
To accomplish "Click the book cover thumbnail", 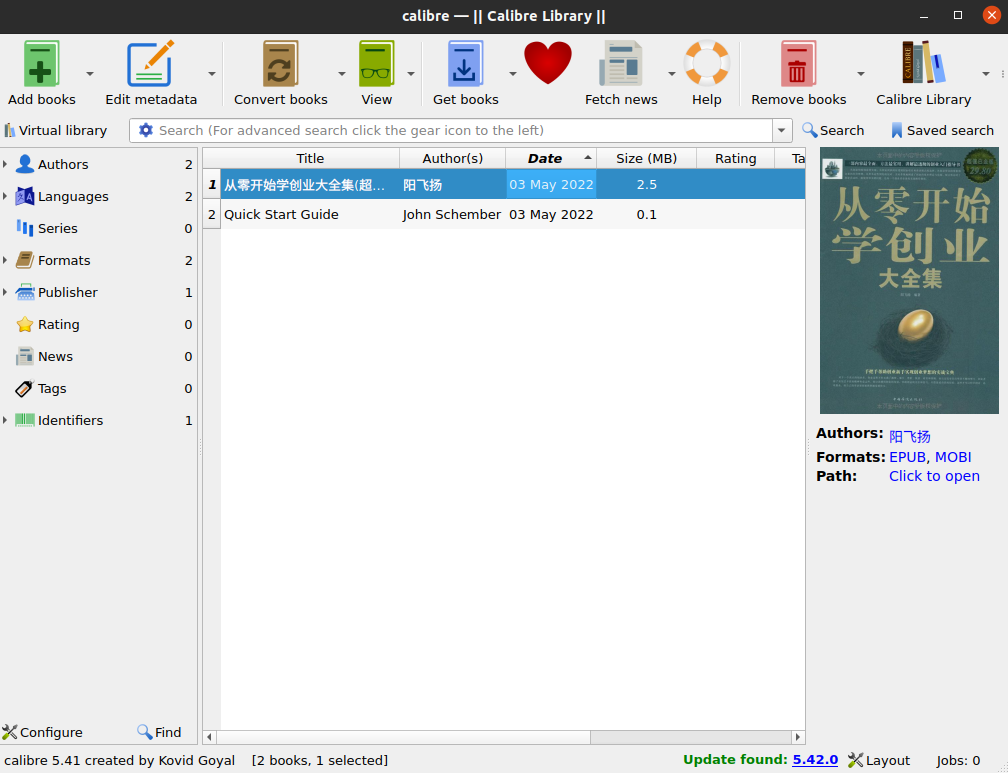I will pos(909,280).
